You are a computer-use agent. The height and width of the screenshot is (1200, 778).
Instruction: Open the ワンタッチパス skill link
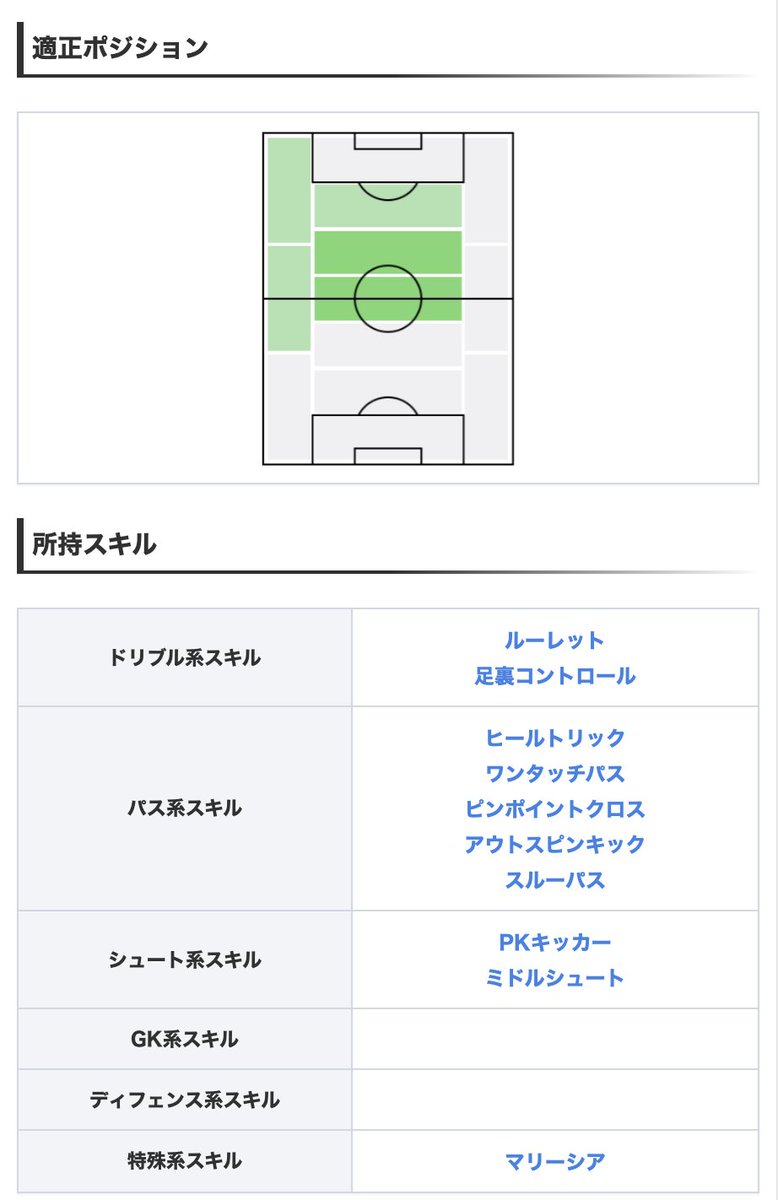pyautogui.click(x=555, y=773)
